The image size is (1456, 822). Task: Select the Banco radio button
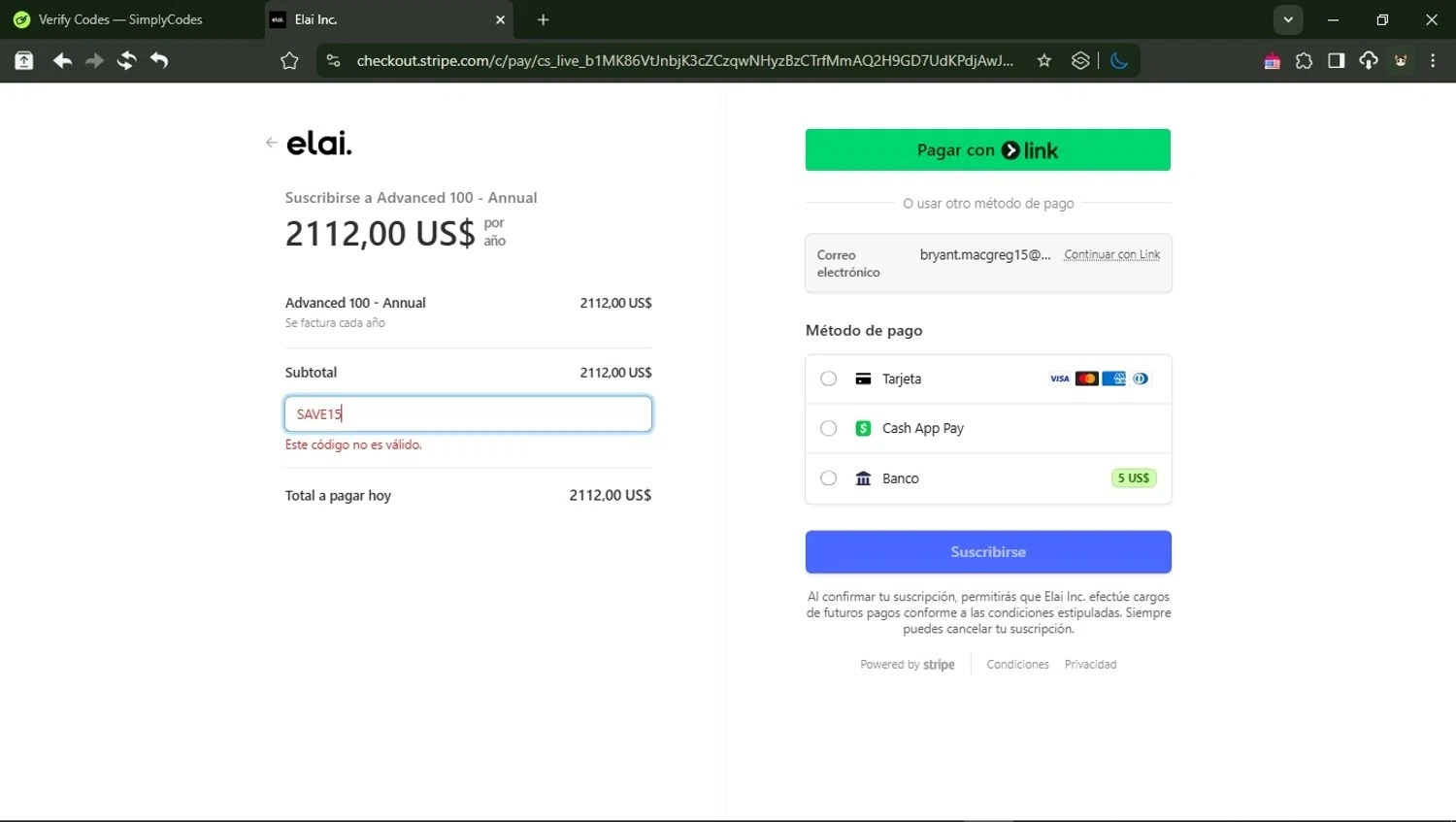pos(828,478)
